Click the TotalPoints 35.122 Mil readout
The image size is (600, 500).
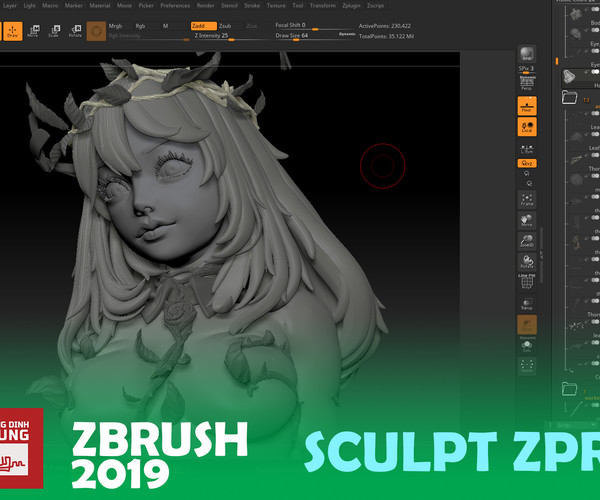click(386, 36)
